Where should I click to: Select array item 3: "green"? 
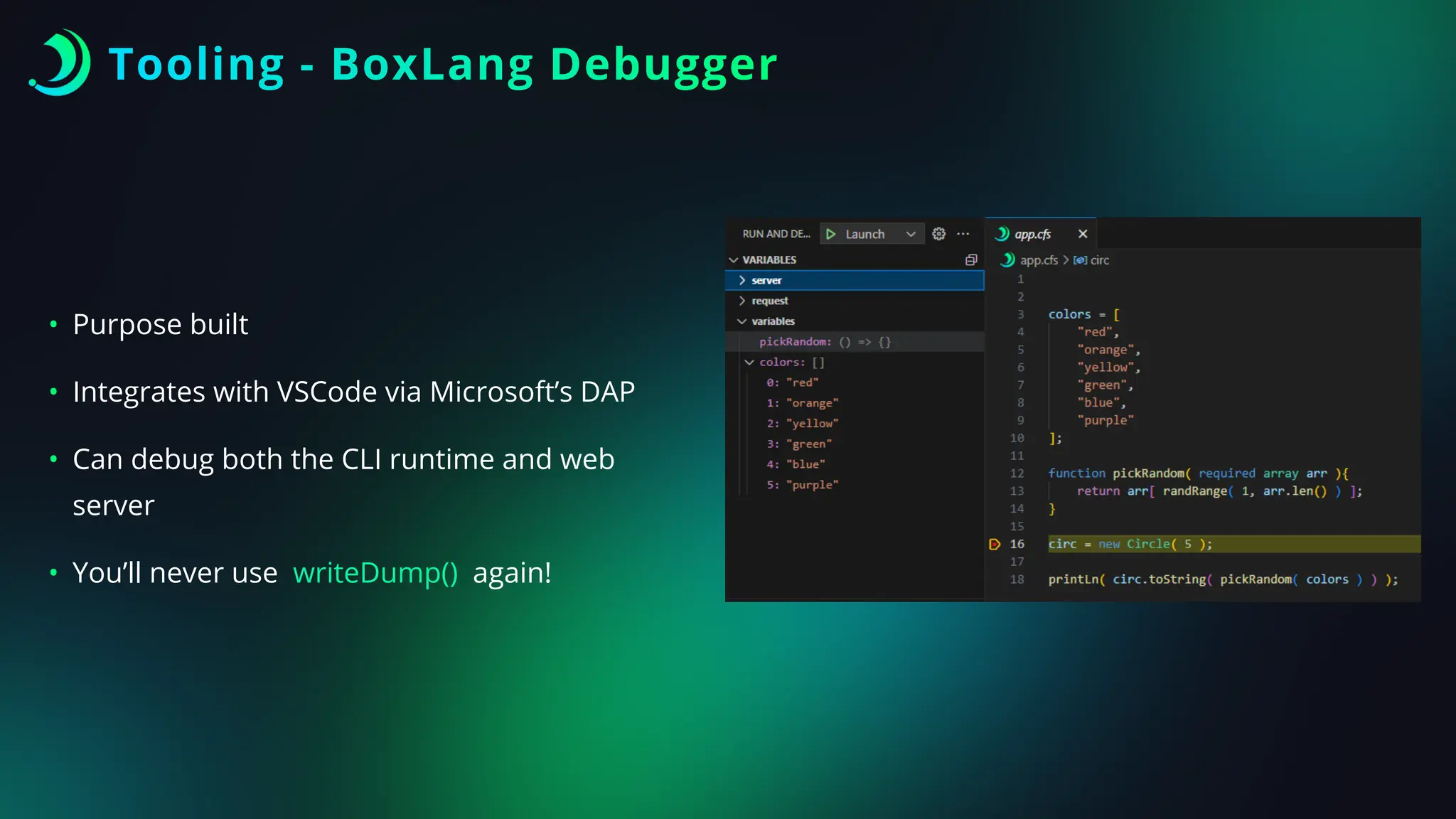click(854, 444)
